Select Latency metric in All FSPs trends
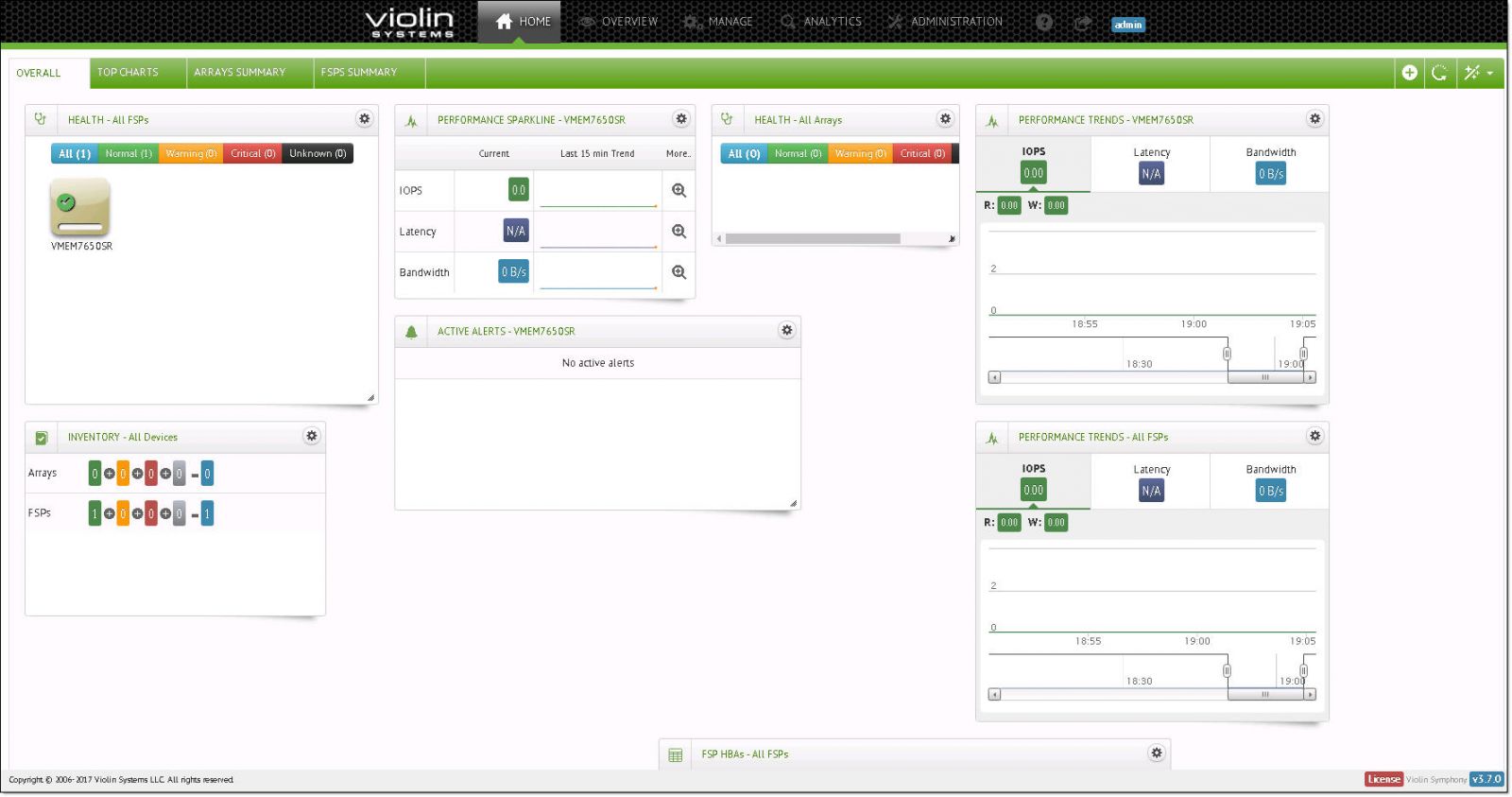Screen dimensions: 1512x797 (1151, 480)
